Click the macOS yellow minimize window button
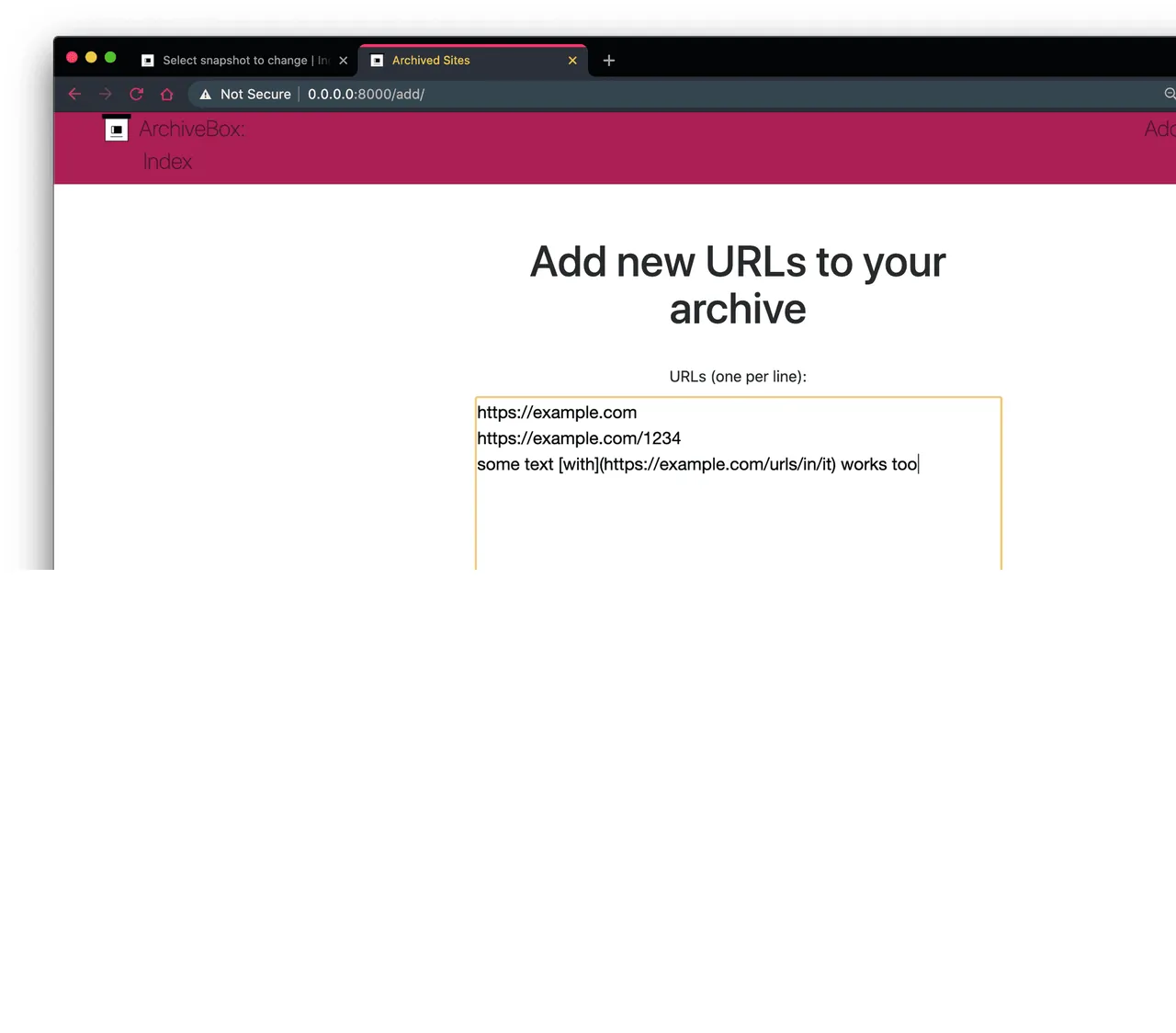Viewport: 1176px width, 1033px height. click(x=91, y=57)
